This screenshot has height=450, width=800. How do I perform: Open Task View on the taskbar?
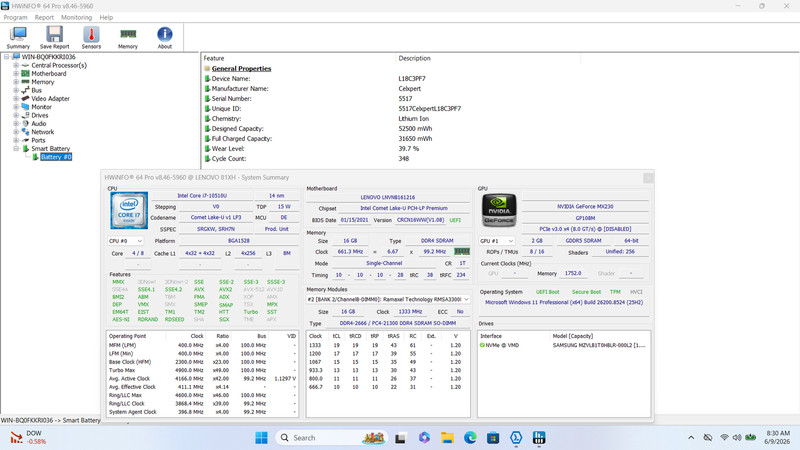[401, 438]
